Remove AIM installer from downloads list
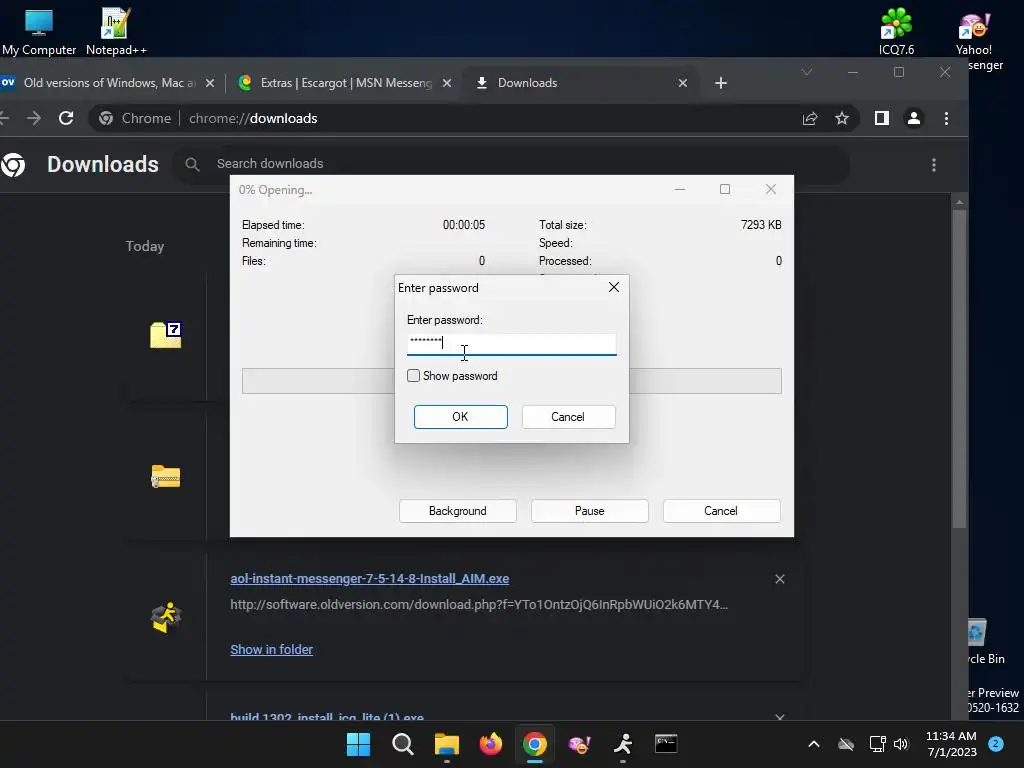Image resolution: width=1024 pixels, height=768 pixels. point(780,579)
